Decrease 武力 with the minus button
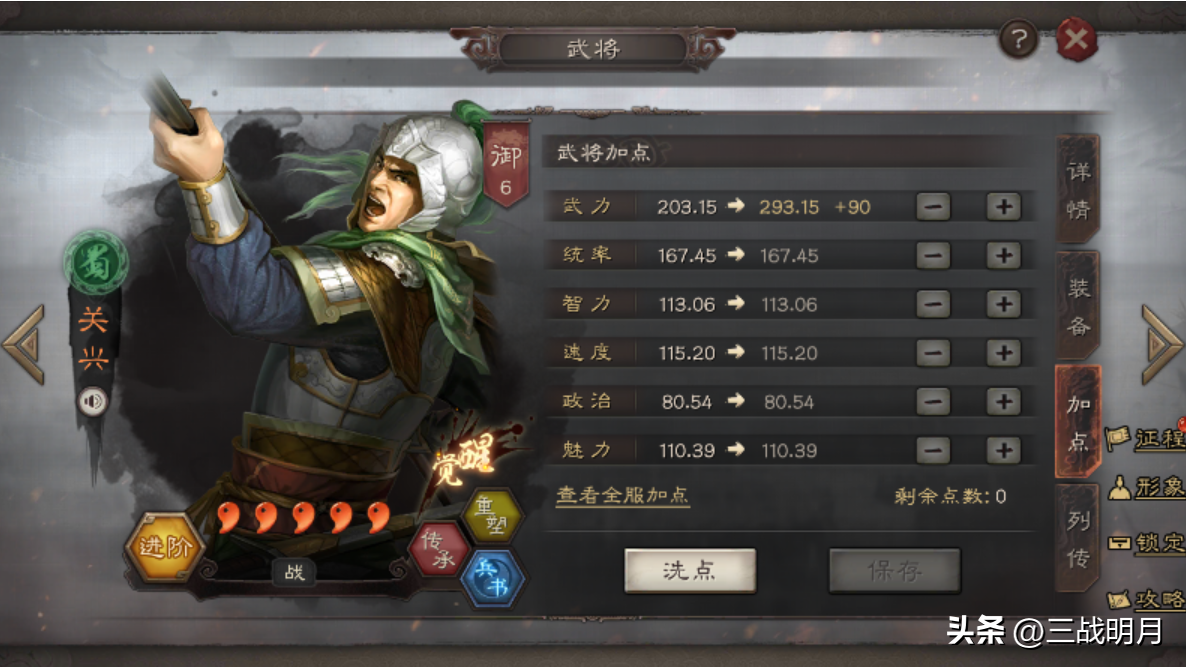Screen dimensions: 1186x667 coord(933,206)
